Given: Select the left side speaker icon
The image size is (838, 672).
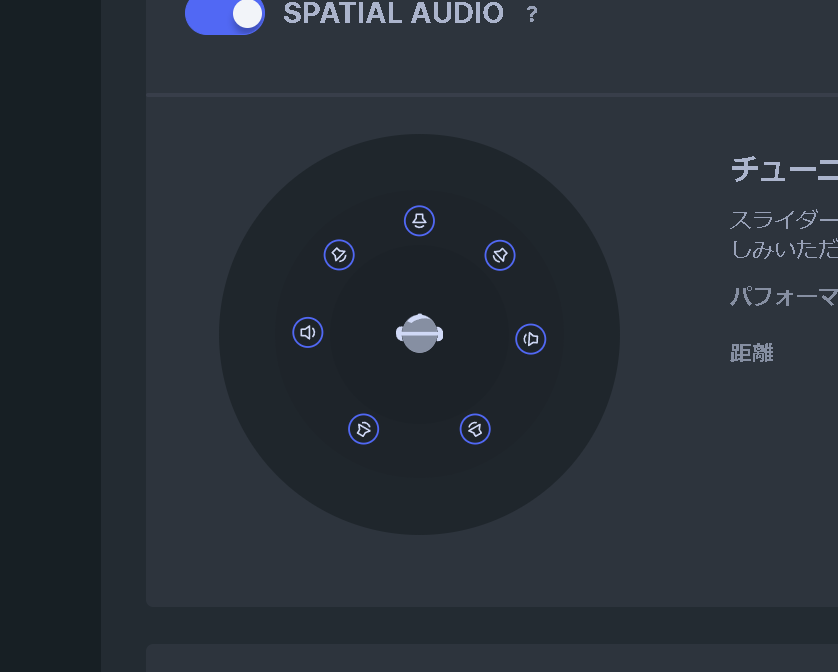Looking at the screenshot, I should coord(307,332).
